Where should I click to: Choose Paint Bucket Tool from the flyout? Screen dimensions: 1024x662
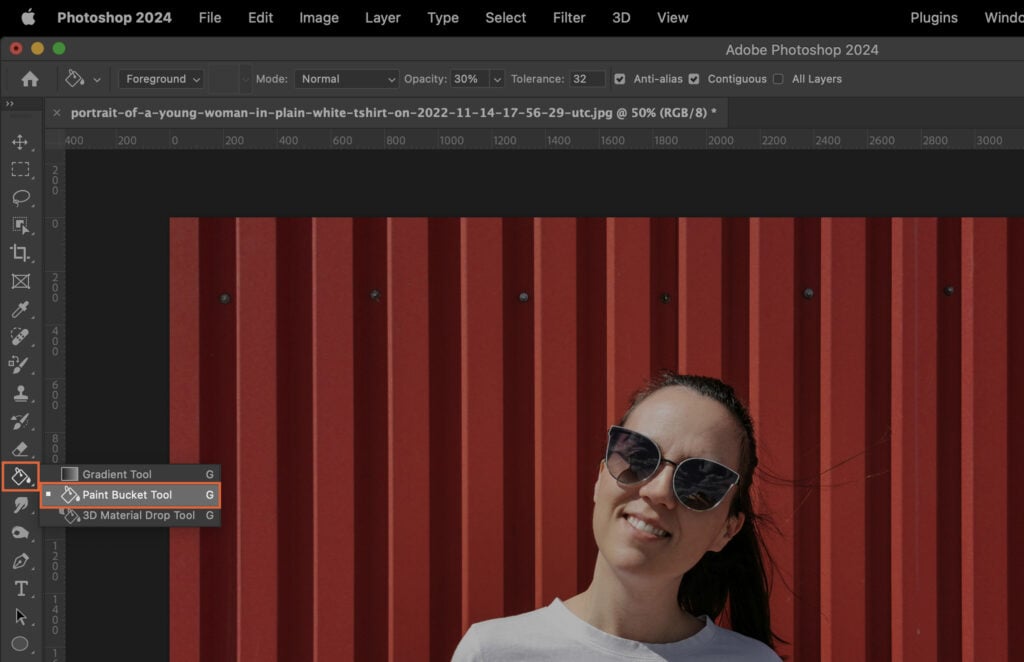pyautogui.click(x=128, y=494)
